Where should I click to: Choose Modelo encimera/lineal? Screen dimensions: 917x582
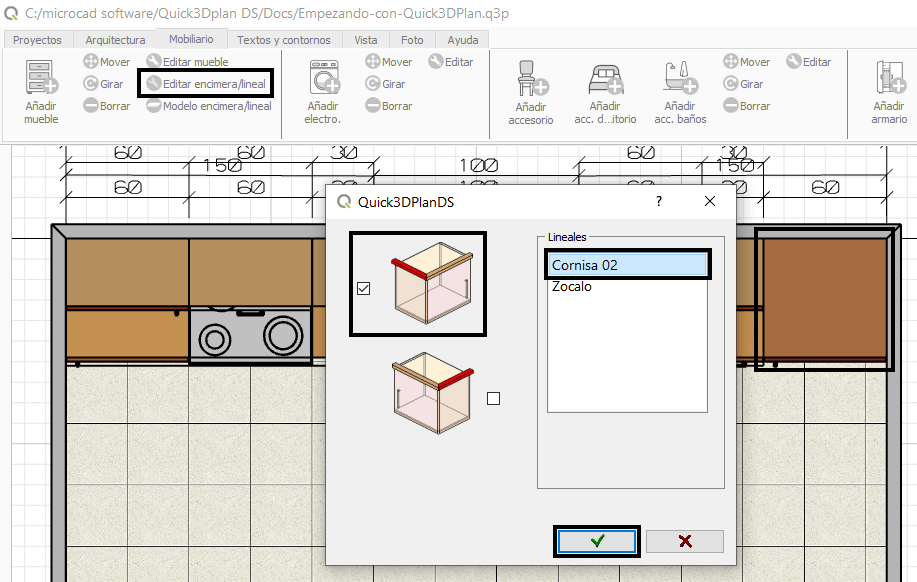tap(209, 106)
